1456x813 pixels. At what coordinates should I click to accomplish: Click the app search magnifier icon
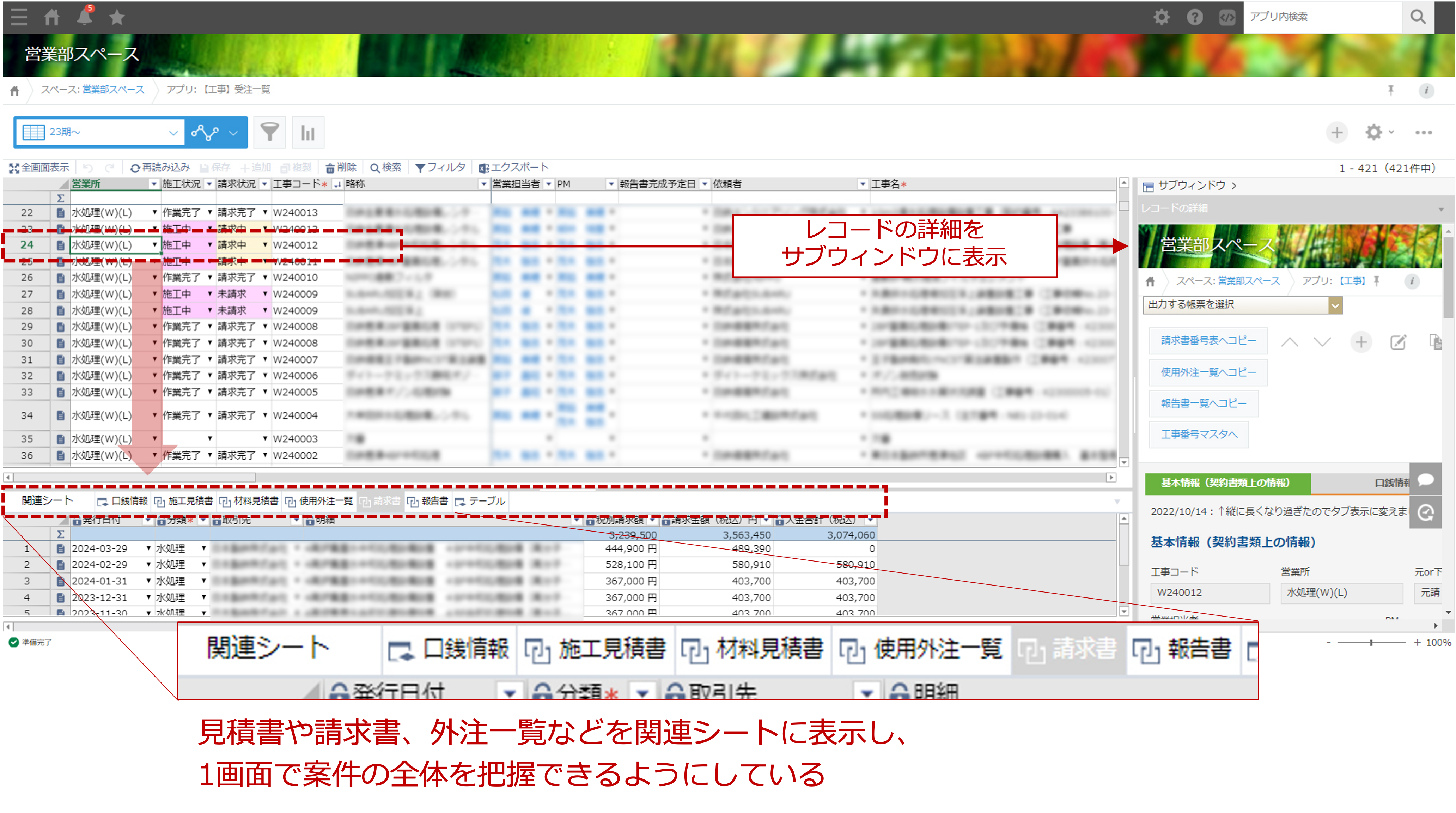(1418, 17)
